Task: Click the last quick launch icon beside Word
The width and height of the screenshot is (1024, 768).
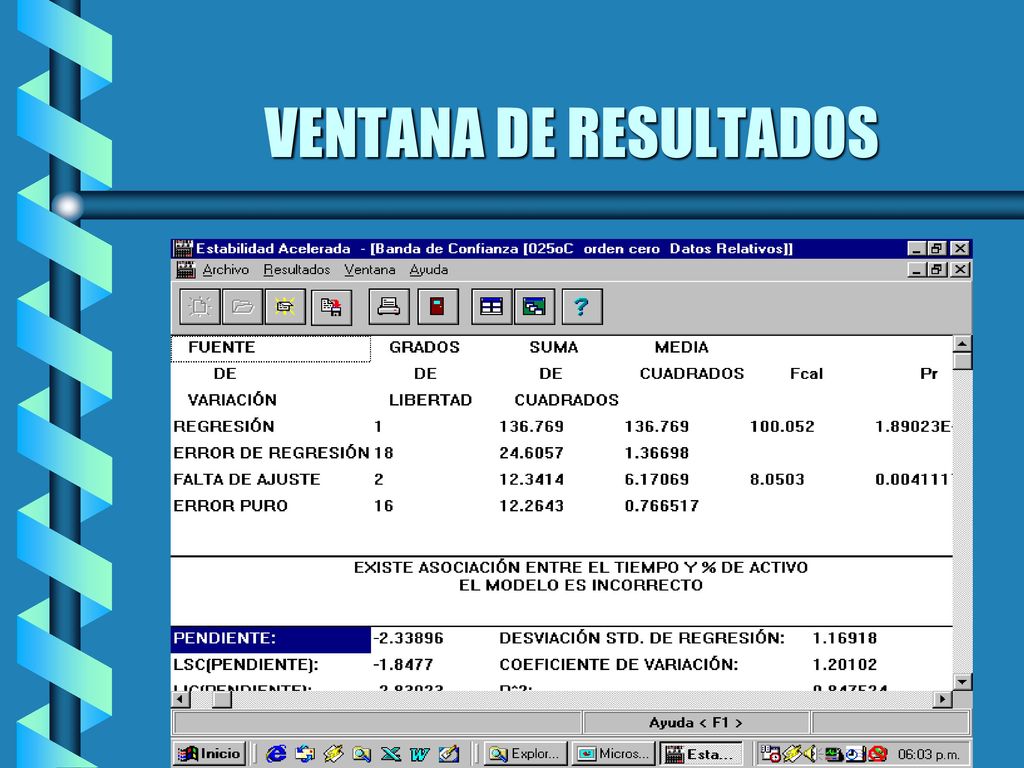Action: [x=449, y=754]
